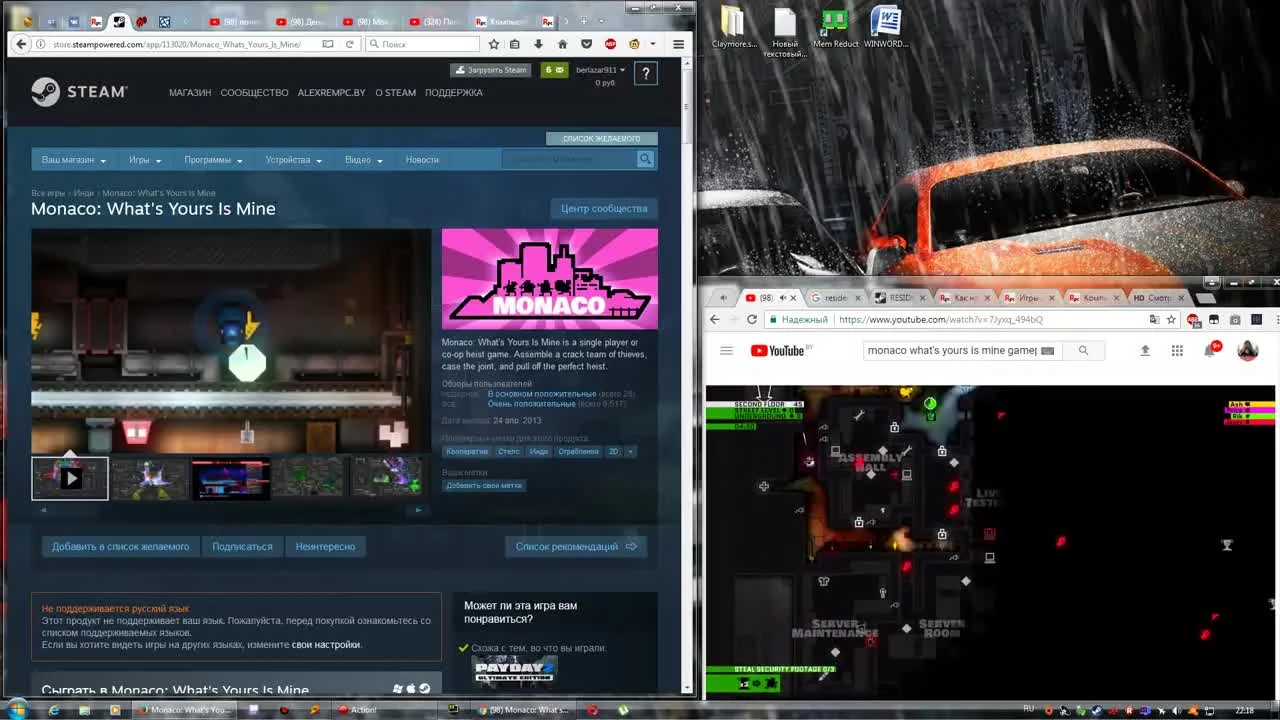The image size is (1280, 720).
Task: Open the Windows Start button
Action: [x=17, y=709]
